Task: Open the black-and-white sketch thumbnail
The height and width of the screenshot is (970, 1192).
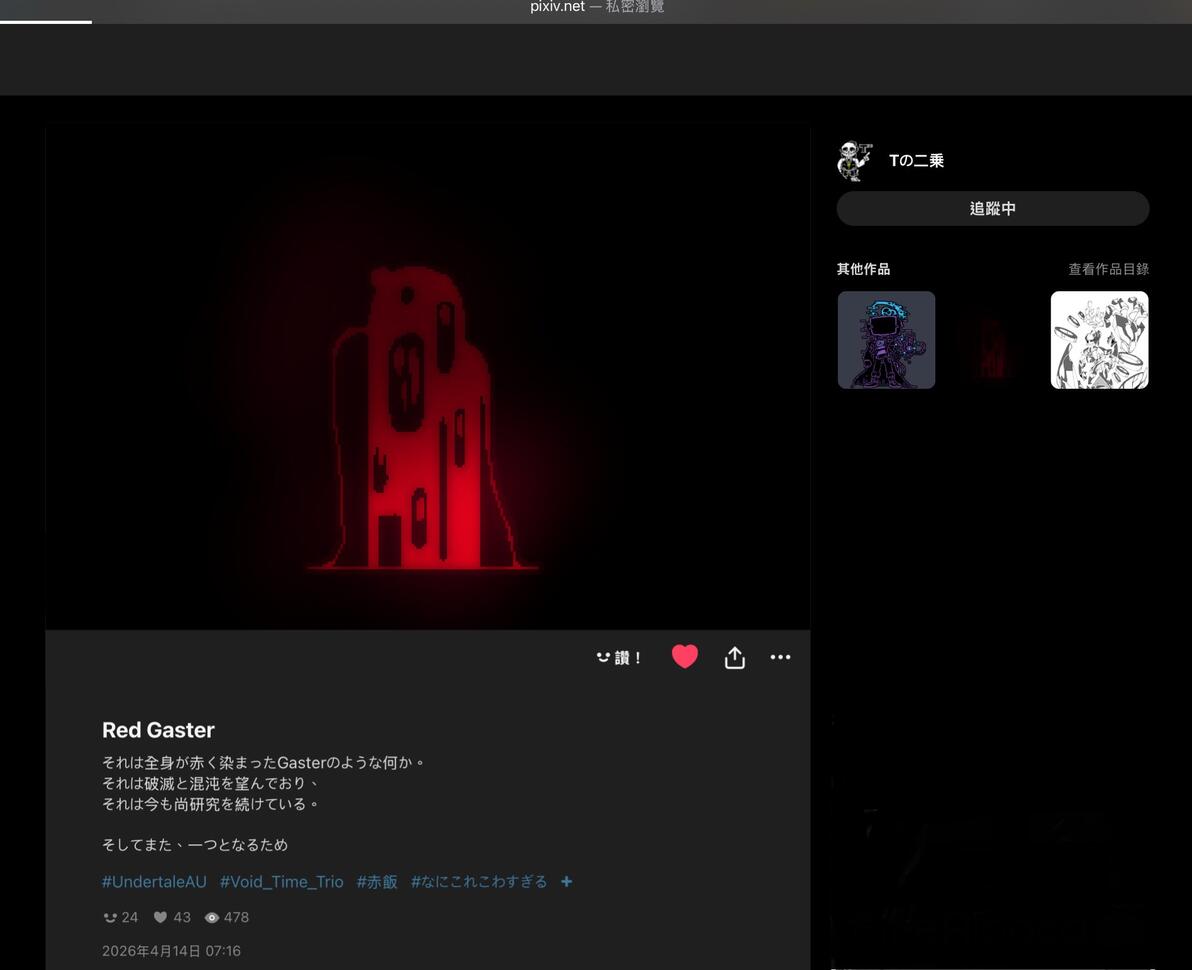Action: point(1099,340)
